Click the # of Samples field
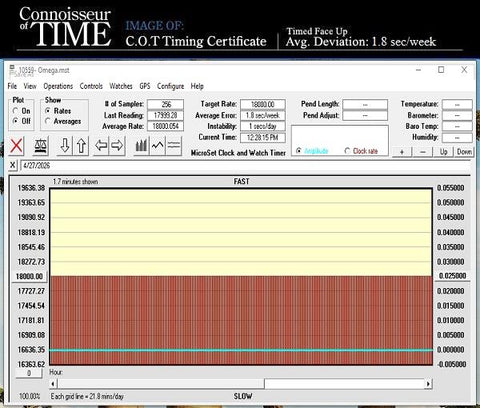The height and width of the screenshot is (408, 480). (x=166, y=104)
